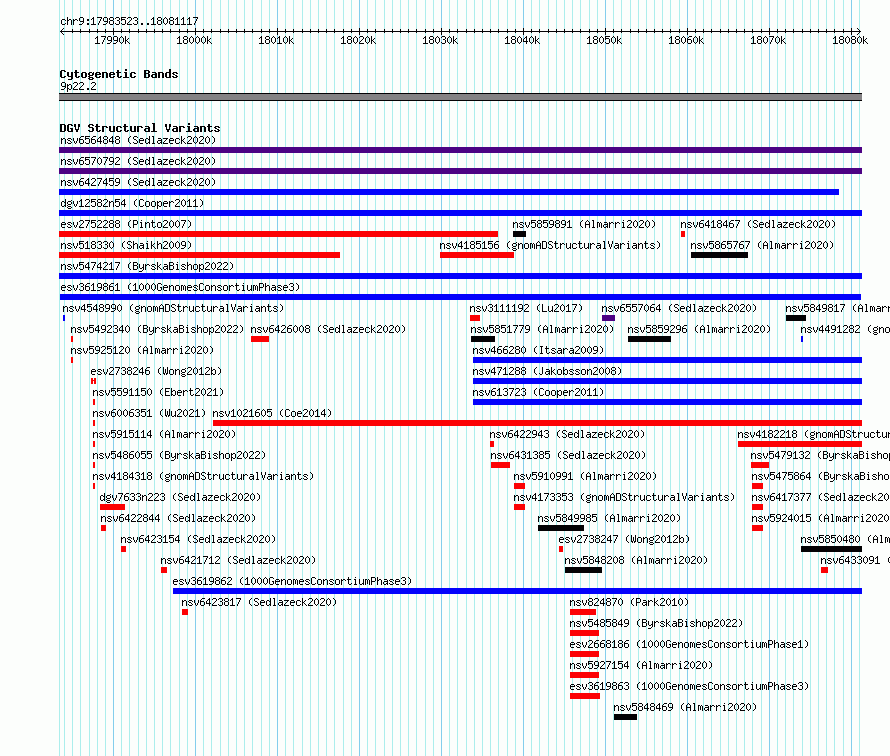This screenshot has height=756, width=890.
Task: Click nsv5591150 (Ebert2021) label
Action: point(158,392)
